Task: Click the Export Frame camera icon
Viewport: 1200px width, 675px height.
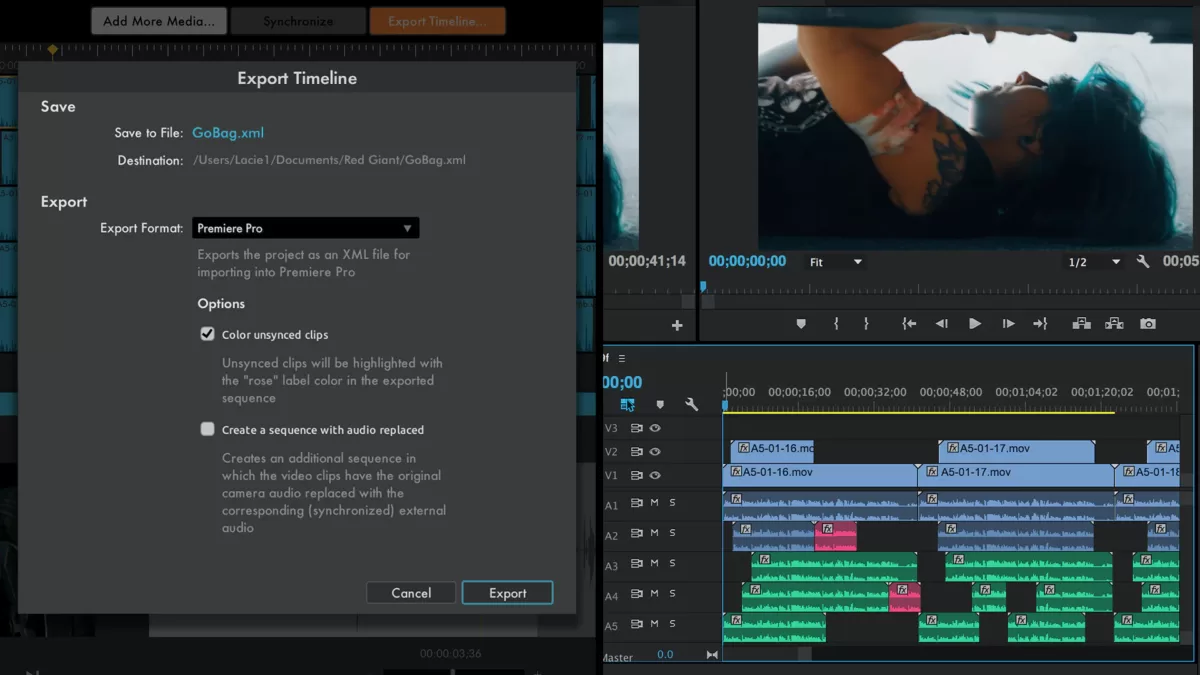Action: click(1148, 324)
